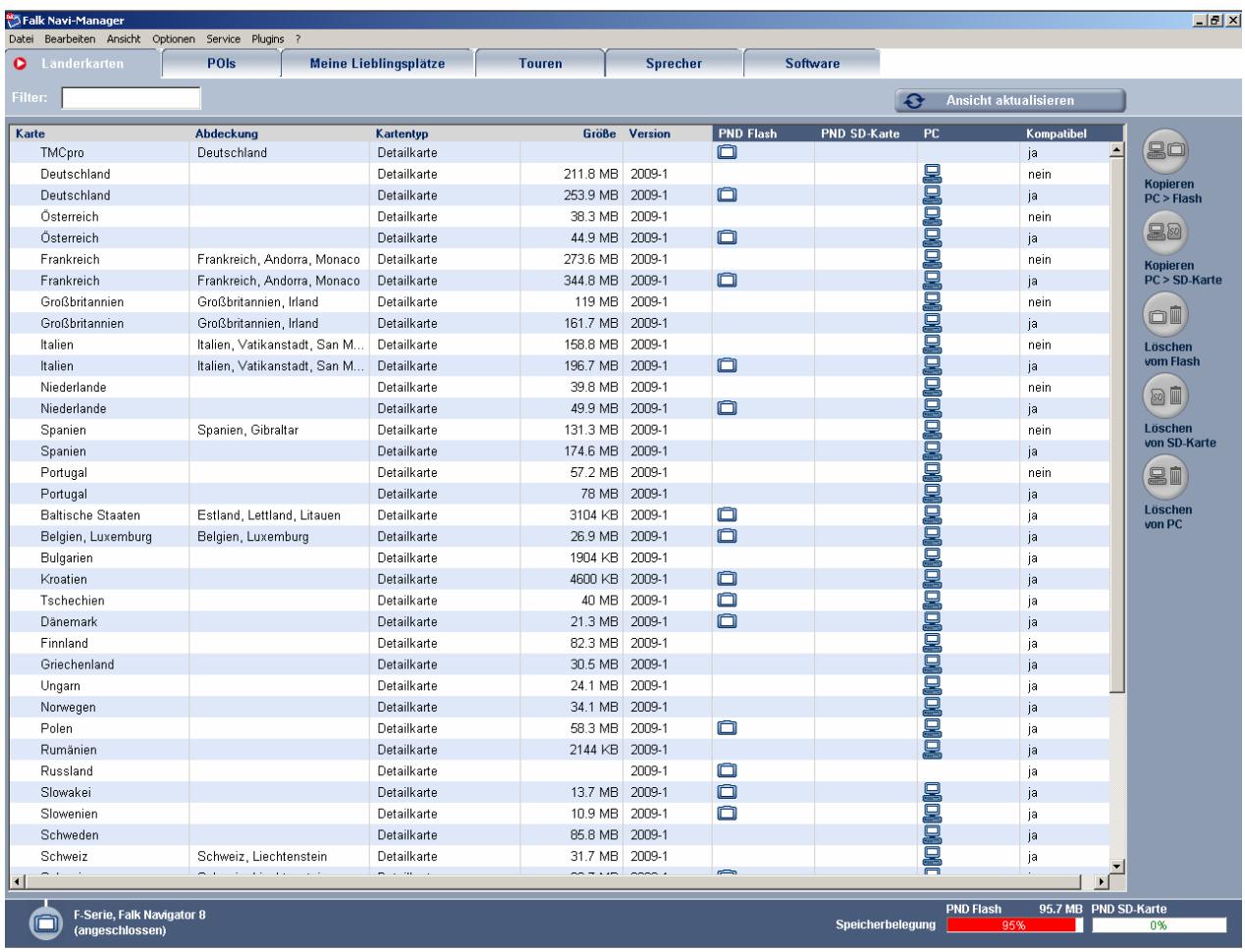
Task: Sort by the Kompatibel column header
Action: 1056,133
